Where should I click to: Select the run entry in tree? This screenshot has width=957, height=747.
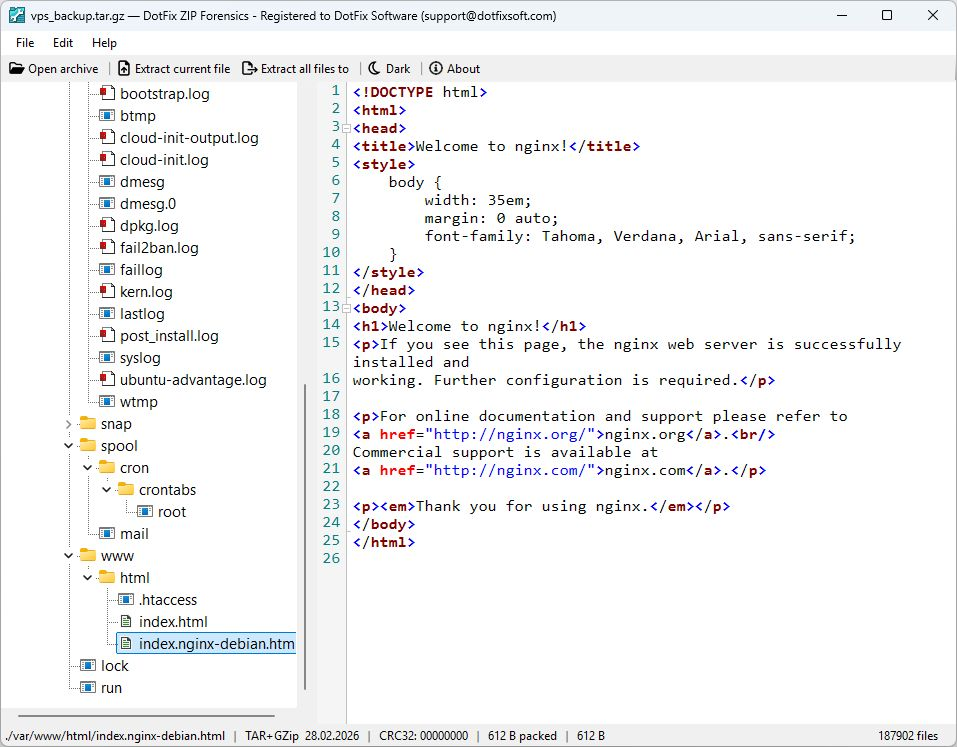(111, 687)
